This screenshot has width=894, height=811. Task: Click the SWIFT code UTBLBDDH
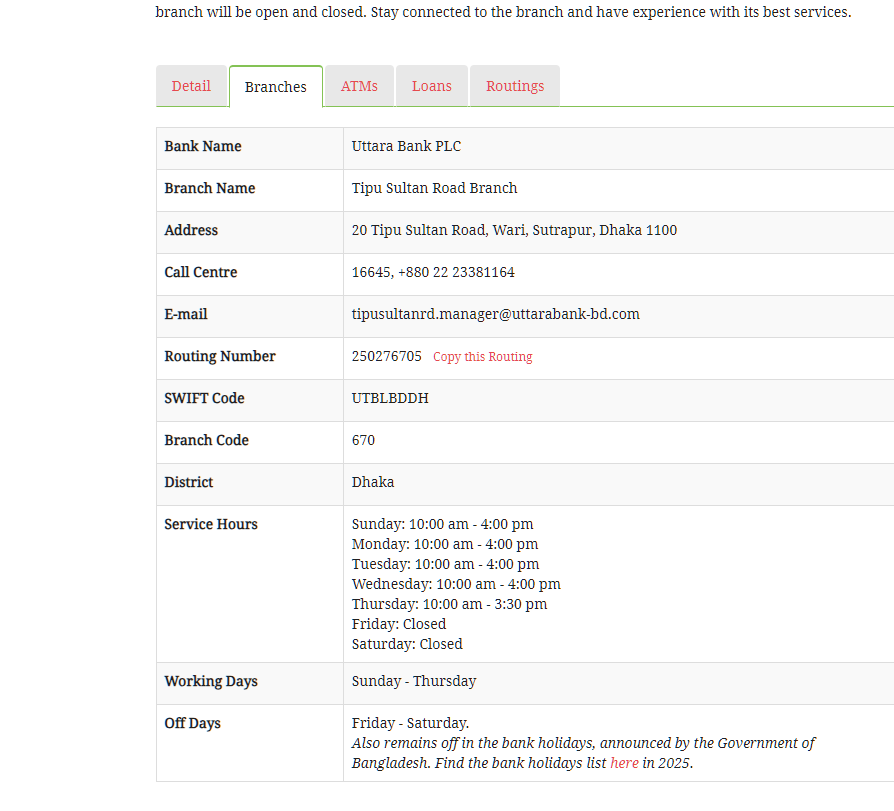(390, 398)
